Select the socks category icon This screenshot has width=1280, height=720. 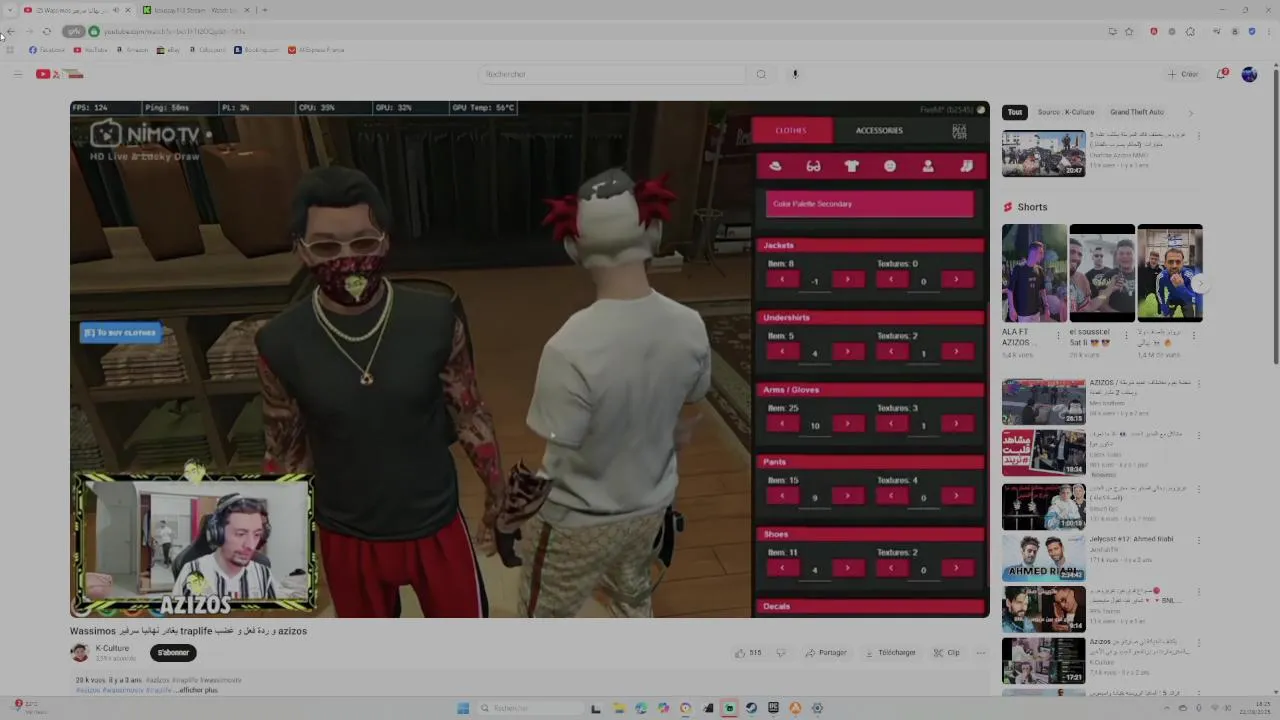coord(966,166)
